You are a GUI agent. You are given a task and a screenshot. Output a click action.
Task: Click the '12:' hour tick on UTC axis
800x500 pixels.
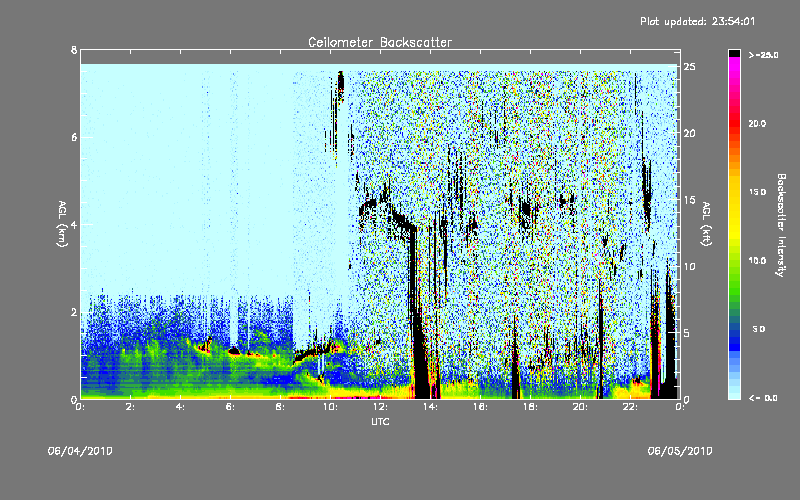click(381, 407)
